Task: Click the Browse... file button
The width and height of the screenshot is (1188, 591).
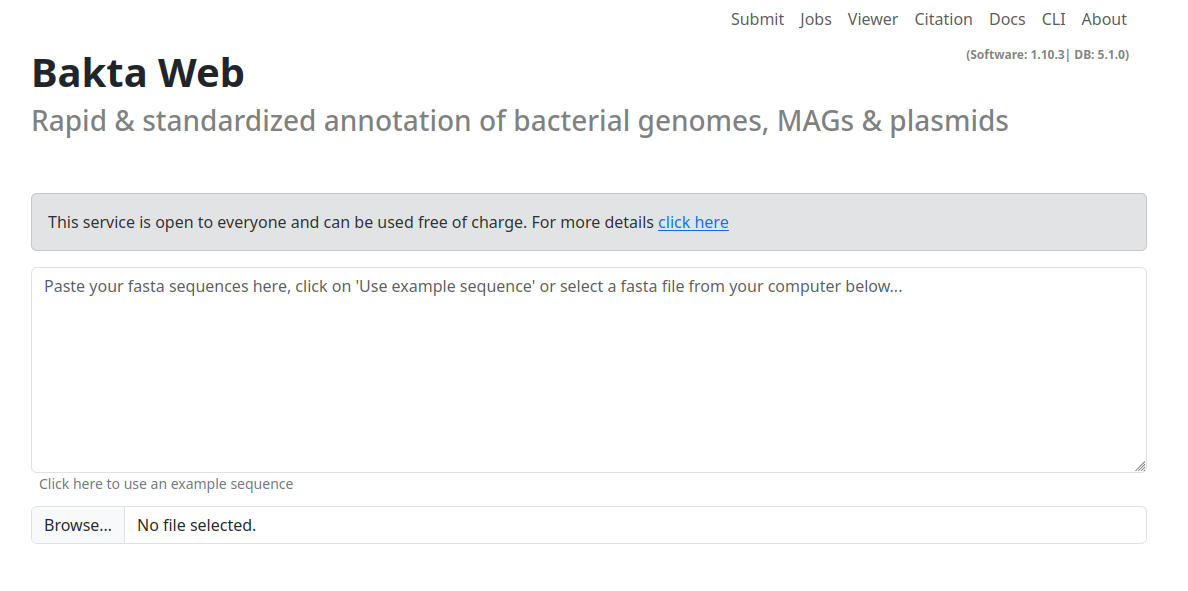Action: pos(78,525)
